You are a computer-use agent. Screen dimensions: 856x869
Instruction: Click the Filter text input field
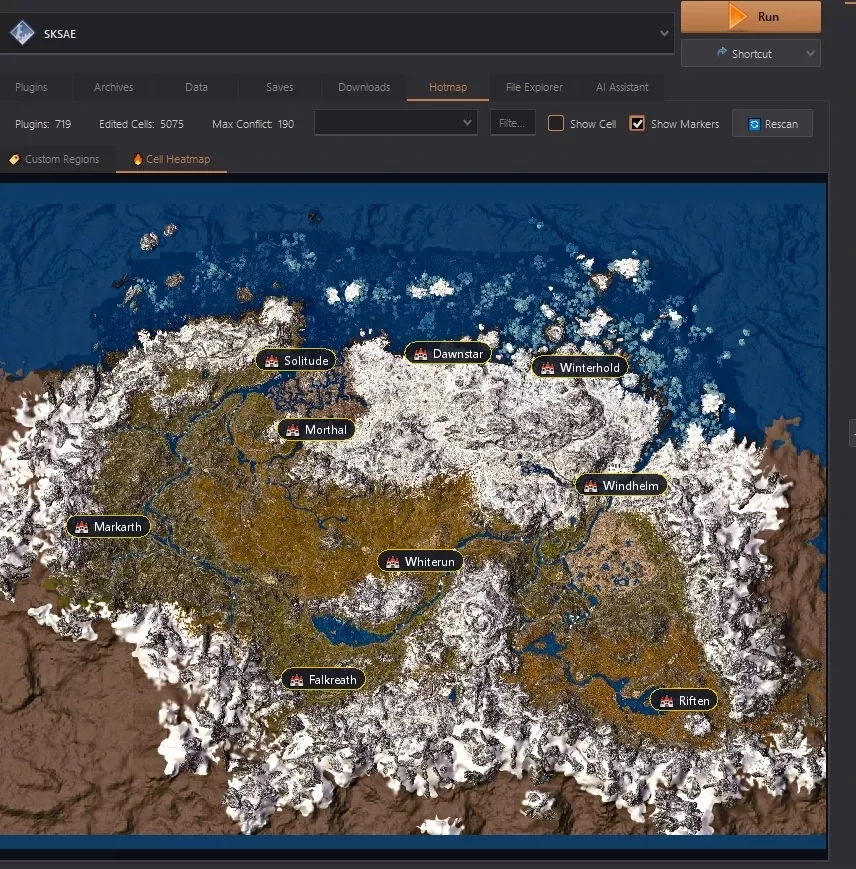point(512,123)
